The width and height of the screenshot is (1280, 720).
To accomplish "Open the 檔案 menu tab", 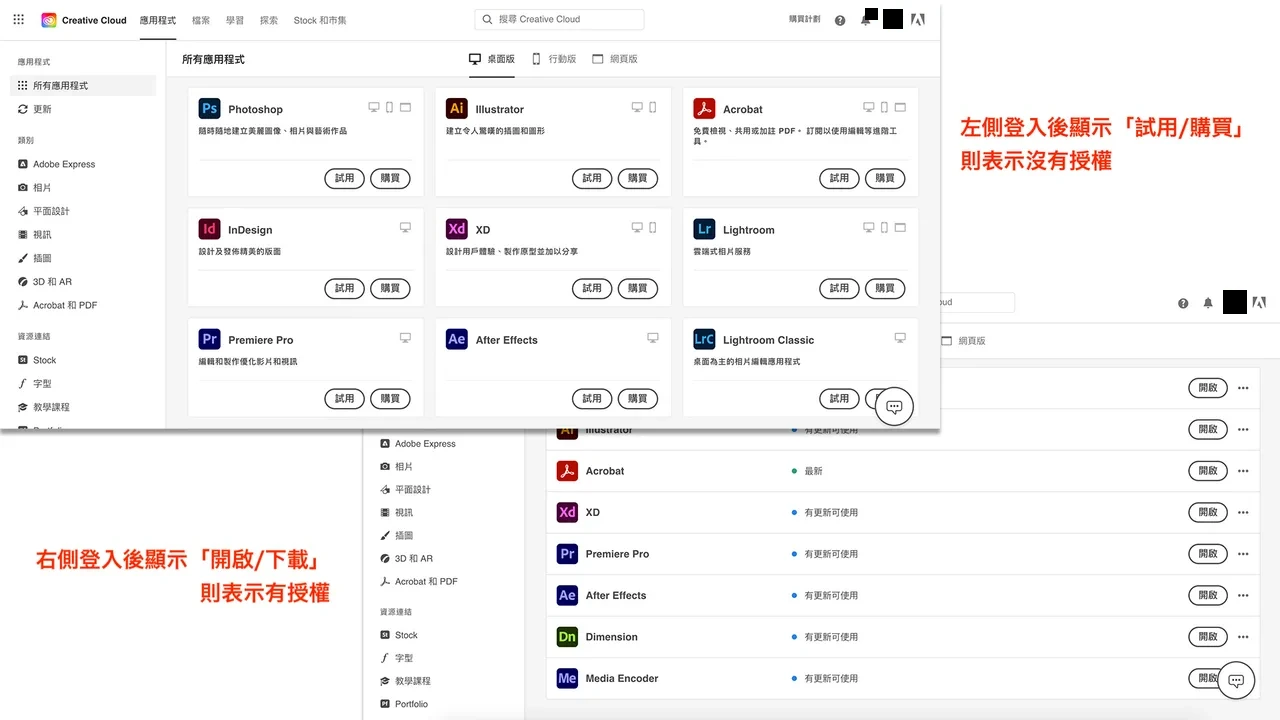I will 201,20.
